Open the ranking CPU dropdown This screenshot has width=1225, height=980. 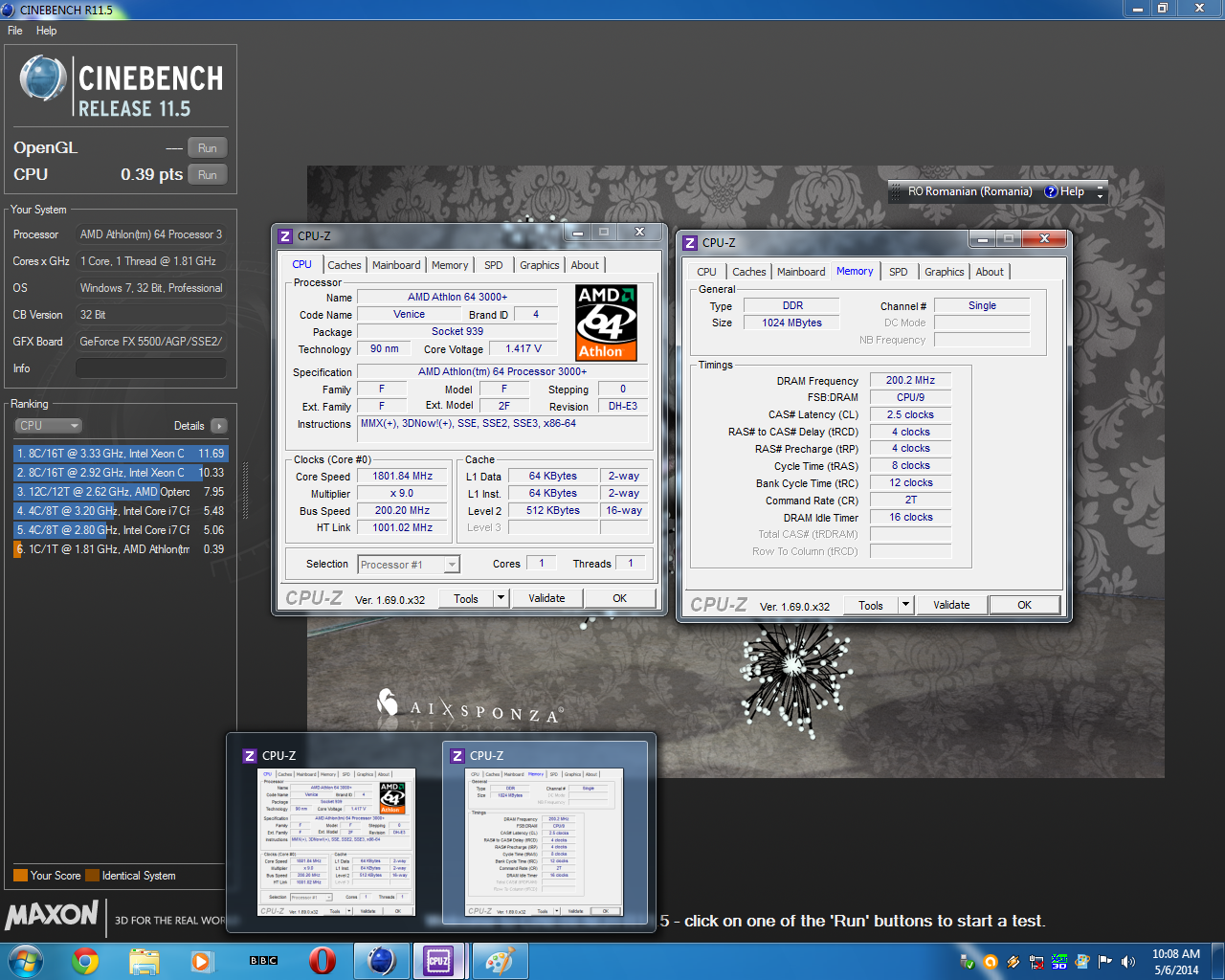(x=48, y=426)
